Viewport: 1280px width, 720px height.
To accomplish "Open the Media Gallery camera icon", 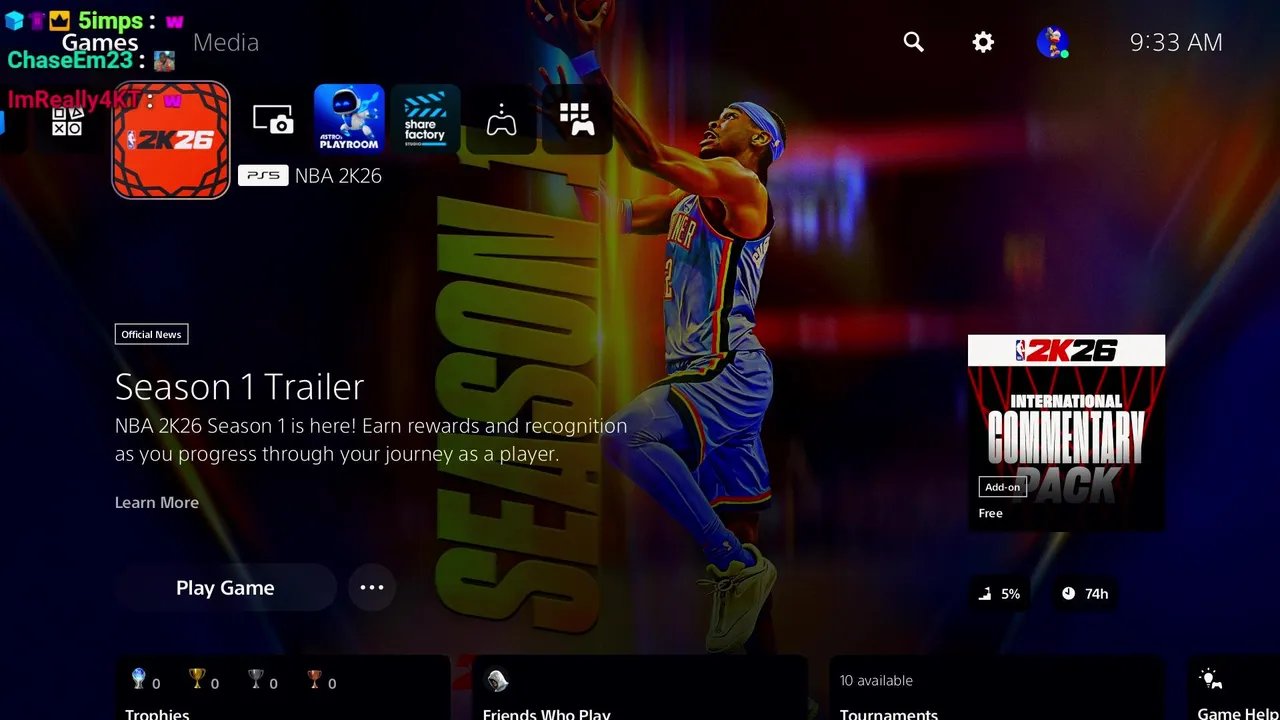I will [x=273, y=119].
